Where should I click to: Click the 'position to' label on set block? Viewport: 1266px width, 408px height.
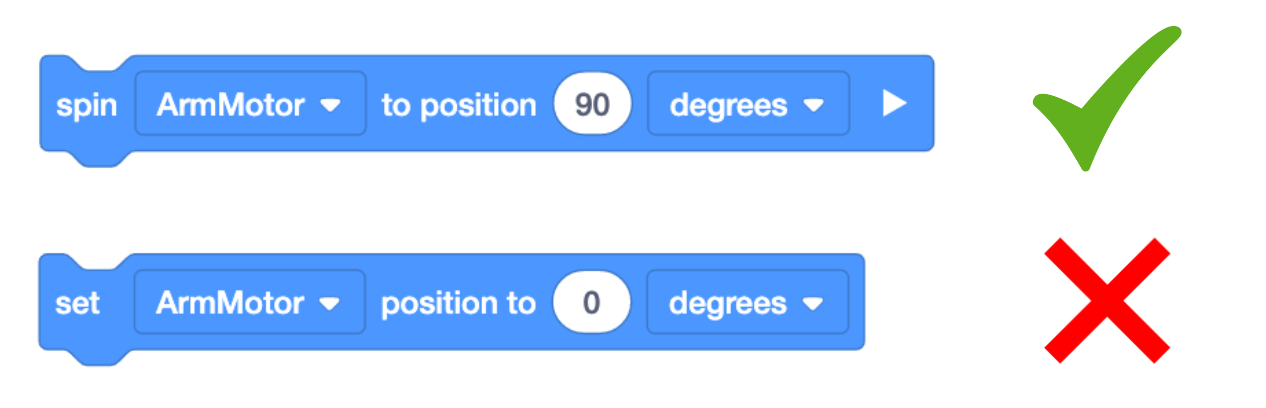point(458,303)
